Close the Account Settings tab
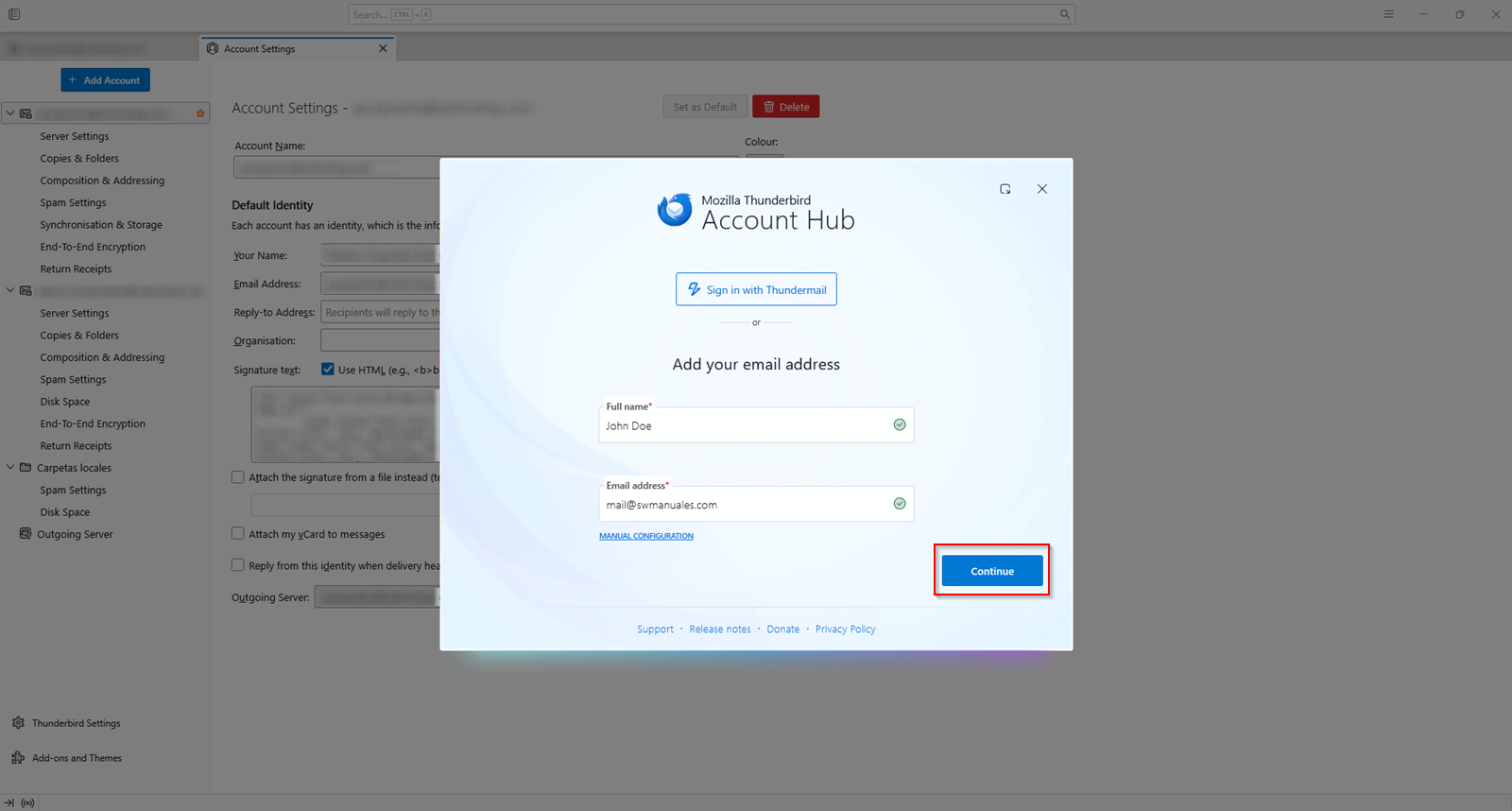This screenshot has height=811, width=1512. [383, 48]
